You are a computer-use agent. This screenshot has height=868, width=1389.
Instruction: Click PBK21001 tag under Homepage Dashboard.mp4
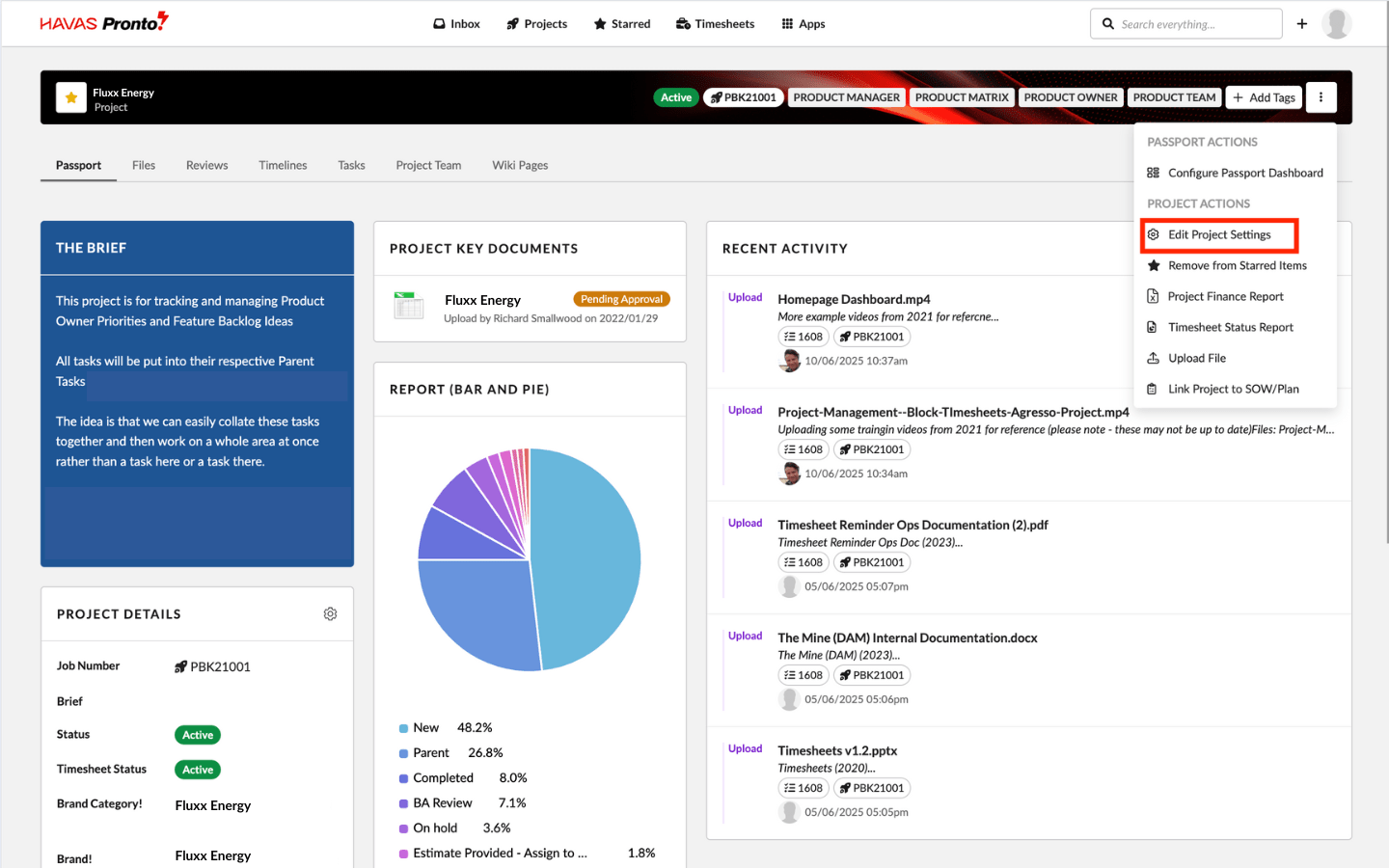click(x=872, y=337)
